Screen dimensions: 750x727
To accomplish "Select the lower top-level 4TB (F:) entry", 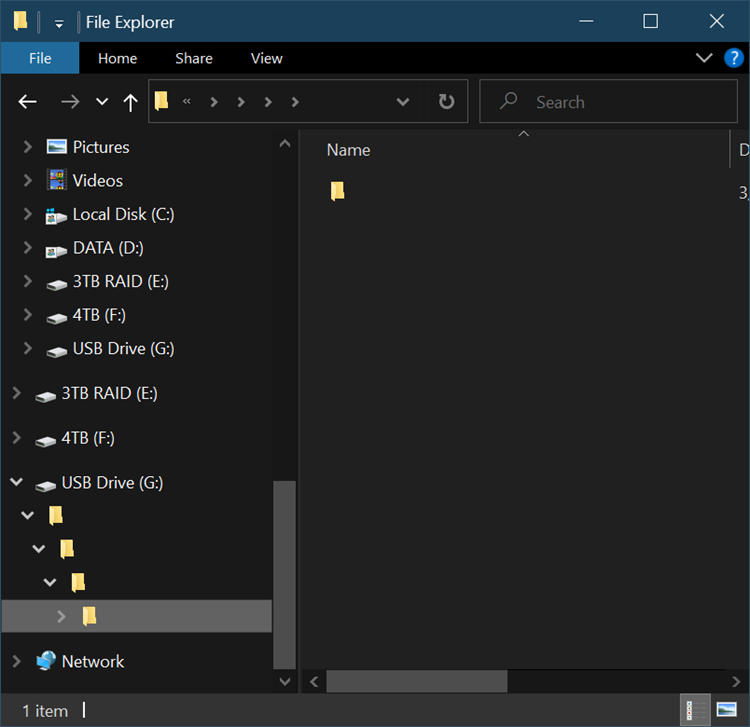I will pyautogui.click(x=88, y=438).
